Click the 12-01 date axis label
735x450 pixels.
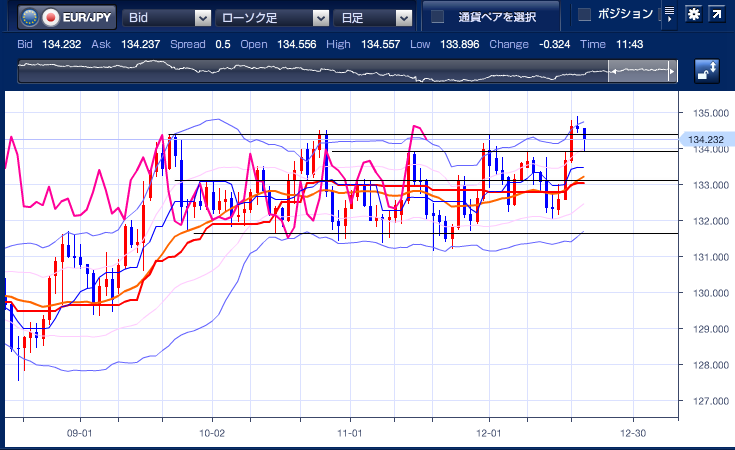[x=488, y=433]
